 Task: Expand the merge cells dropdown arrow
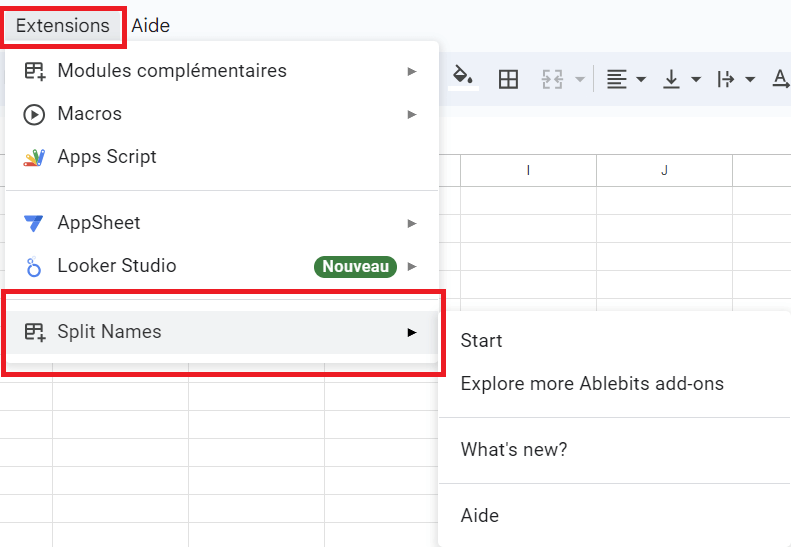pyautogui.click(x=579, y=80)
